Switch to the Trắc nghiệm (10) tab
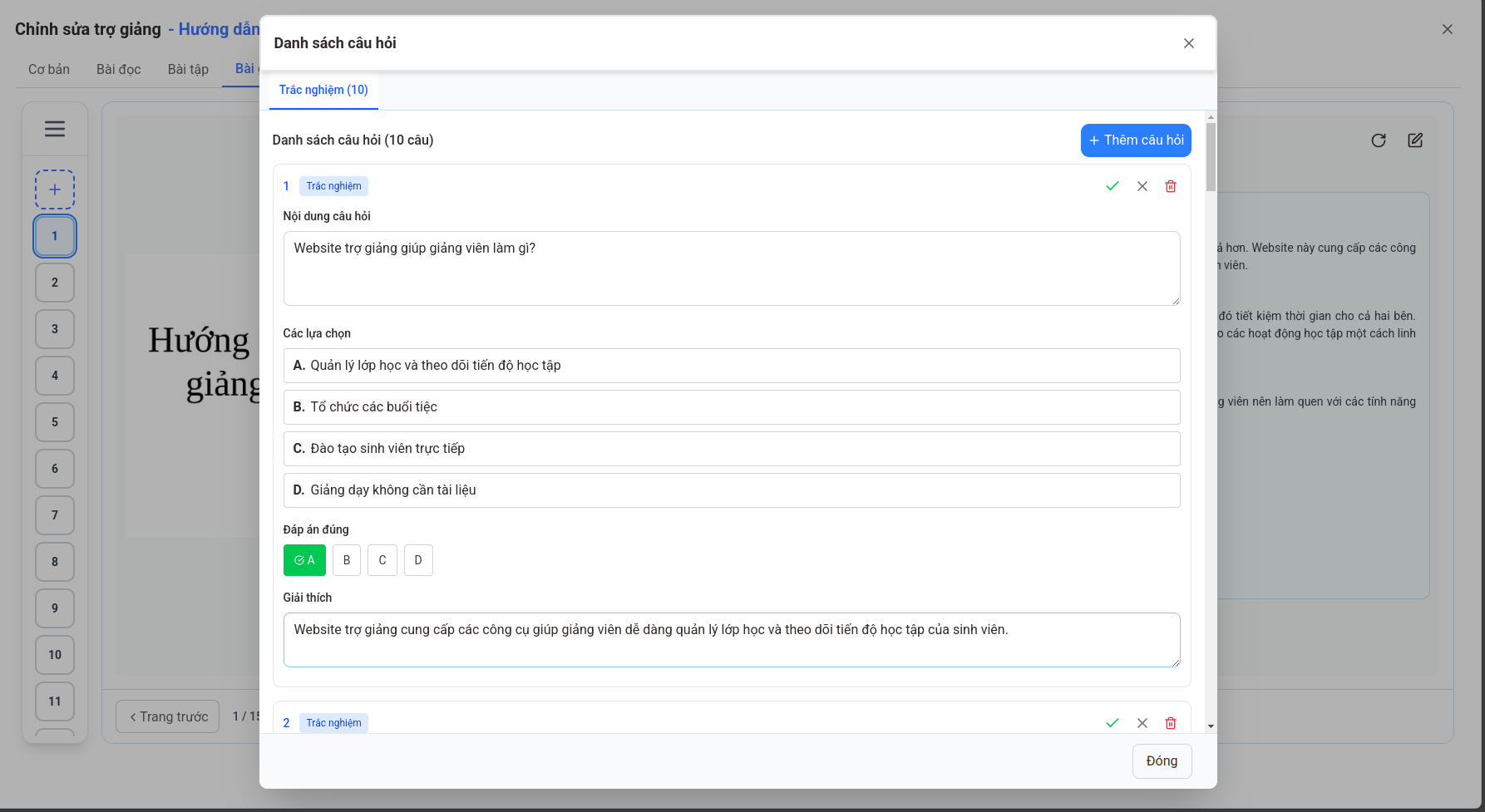This screenshot has height=812, width=1485. tap(323, 90)
